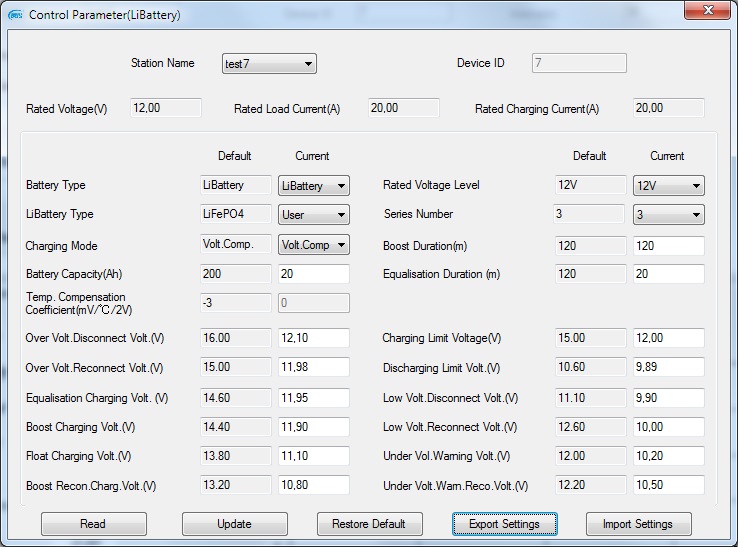This screenshot has width=738, height=547.
Task: Click default Boost Charging 14.40 field
Action: 236,427
